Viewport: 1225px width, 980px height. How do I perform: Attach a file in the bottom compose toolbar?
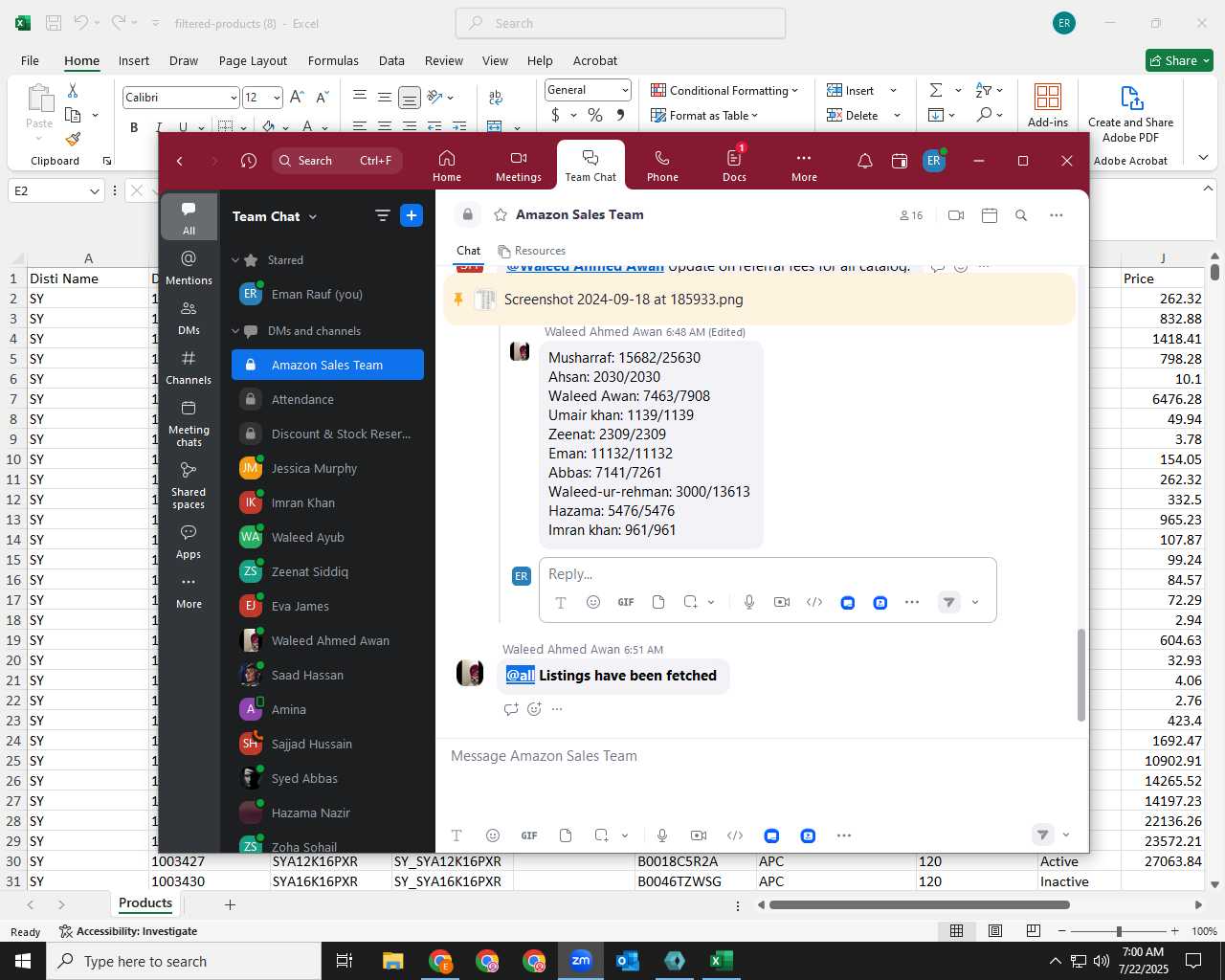[566, 835]
